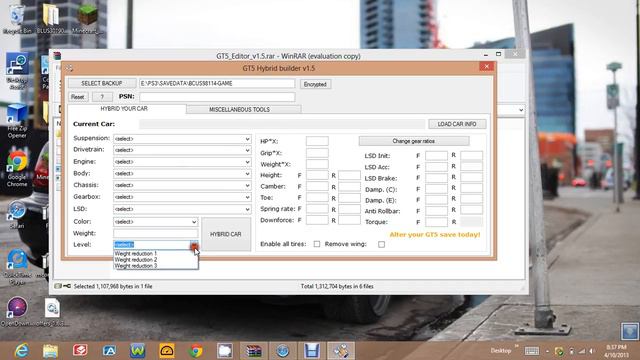Image resolution: width=640 pixels, height=360 pixels.
Task: Enable all tires checkbox
Action: coord(317,244)
